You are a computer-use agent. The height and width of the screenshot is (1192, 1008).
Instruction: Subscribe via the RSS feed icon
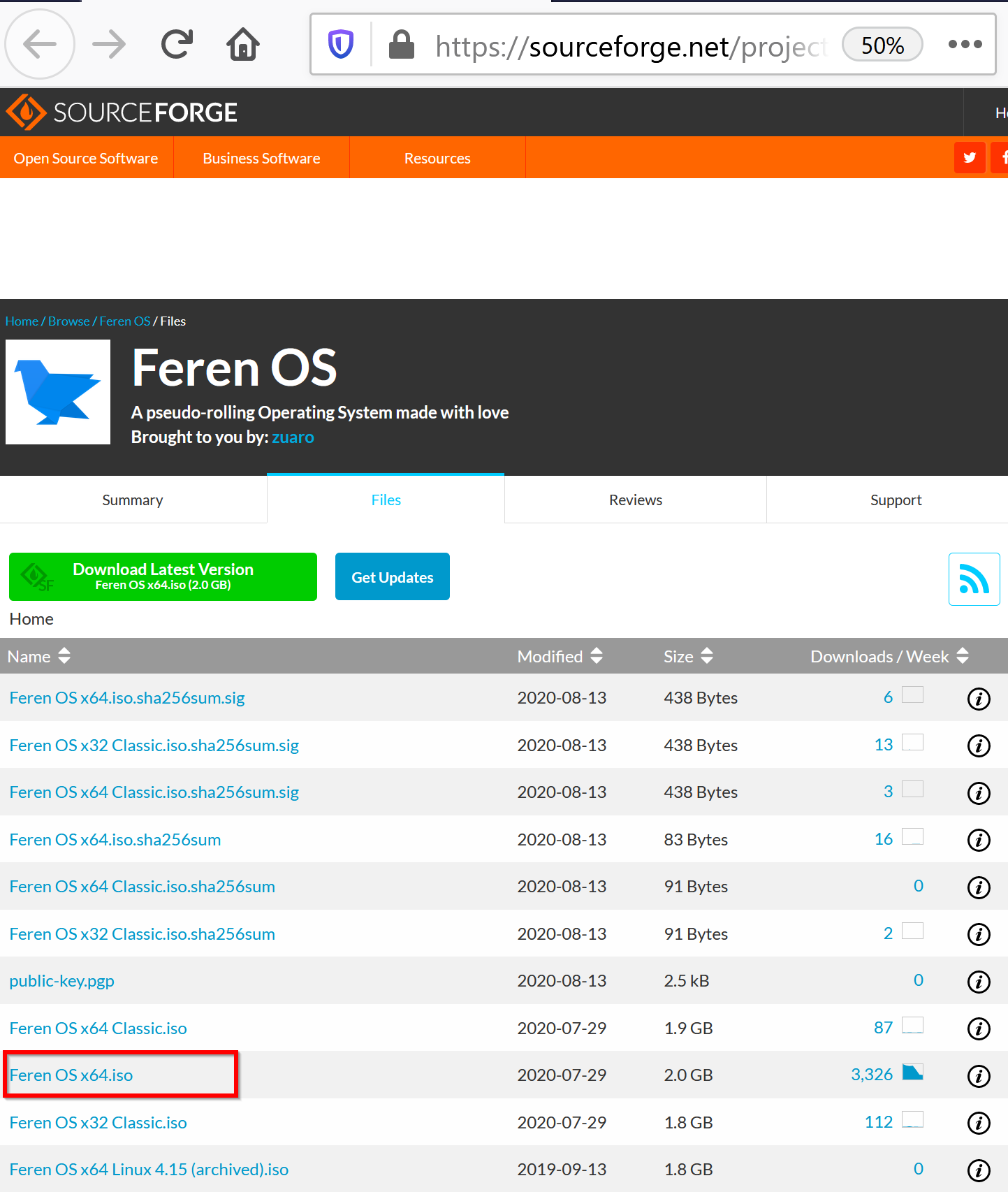pos(974,579)
